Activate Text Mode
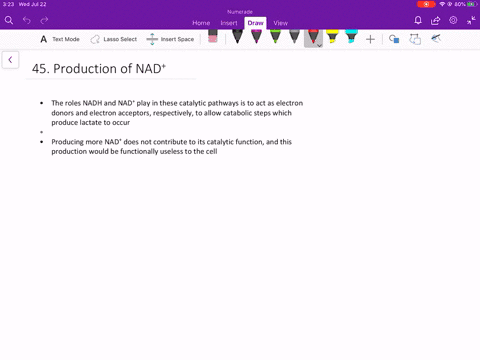Viewport: 480px width, 360px height. 60,39
